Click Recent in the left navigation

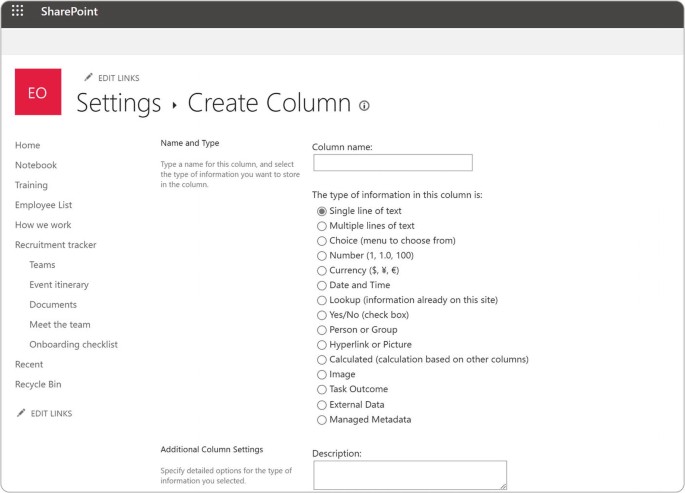point(29,365)
